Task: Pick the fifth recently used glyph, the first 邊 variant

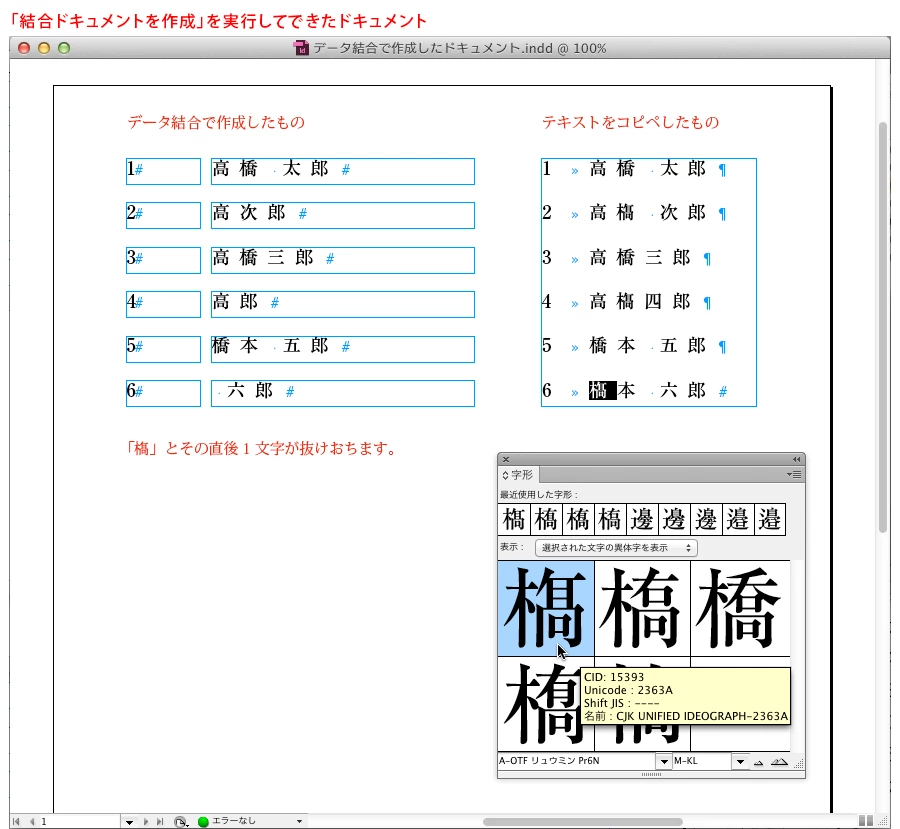Action: pyautogui.click(x=642, y=519)
